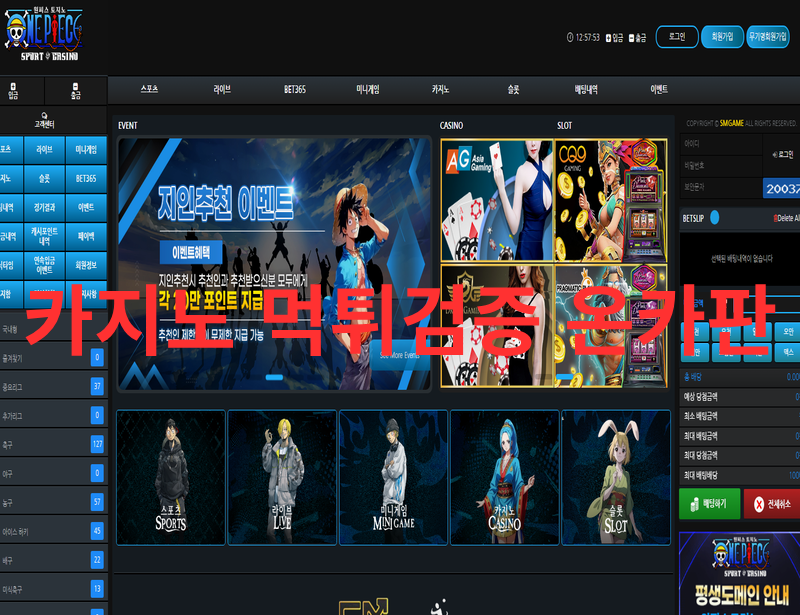Click the deposit icon in left sidebar
Viewport: 800px width, 615px height.
click(13, 86)
